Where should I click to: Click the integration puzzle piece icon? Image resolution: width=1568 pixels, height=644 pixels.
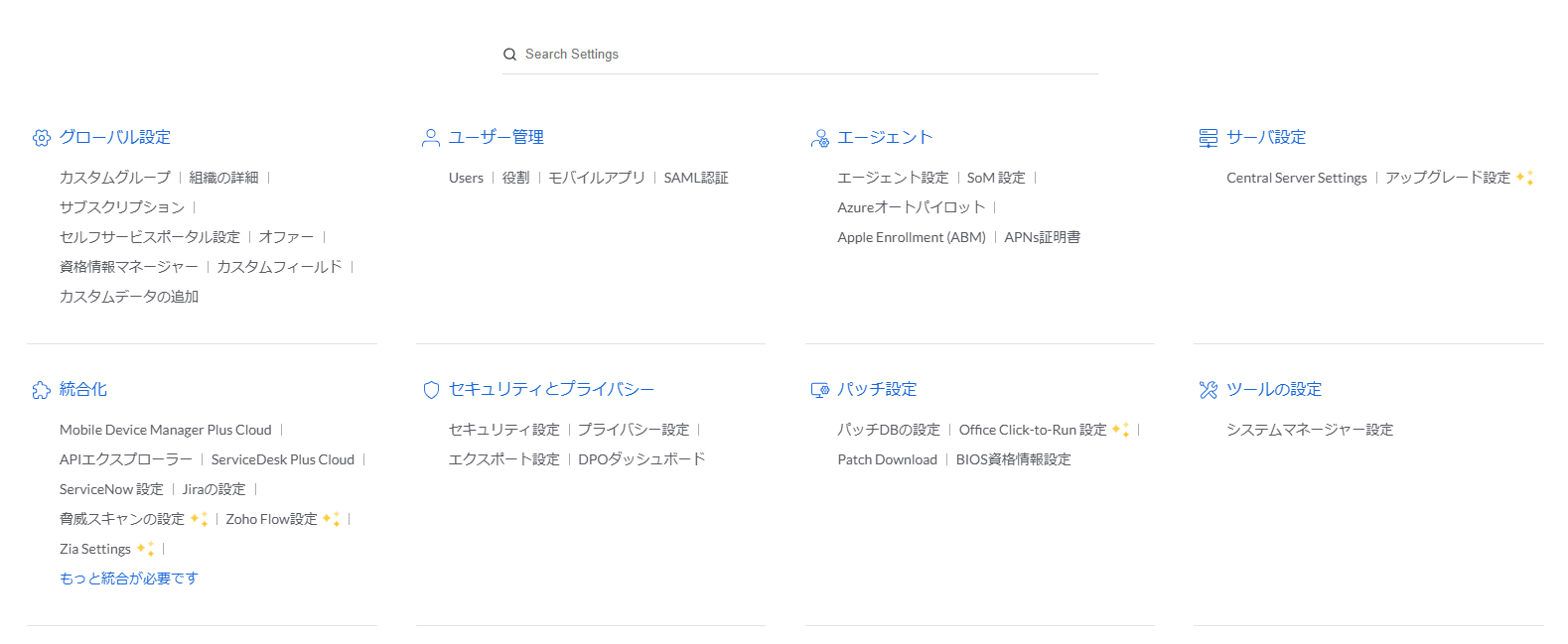click(42, 390)
